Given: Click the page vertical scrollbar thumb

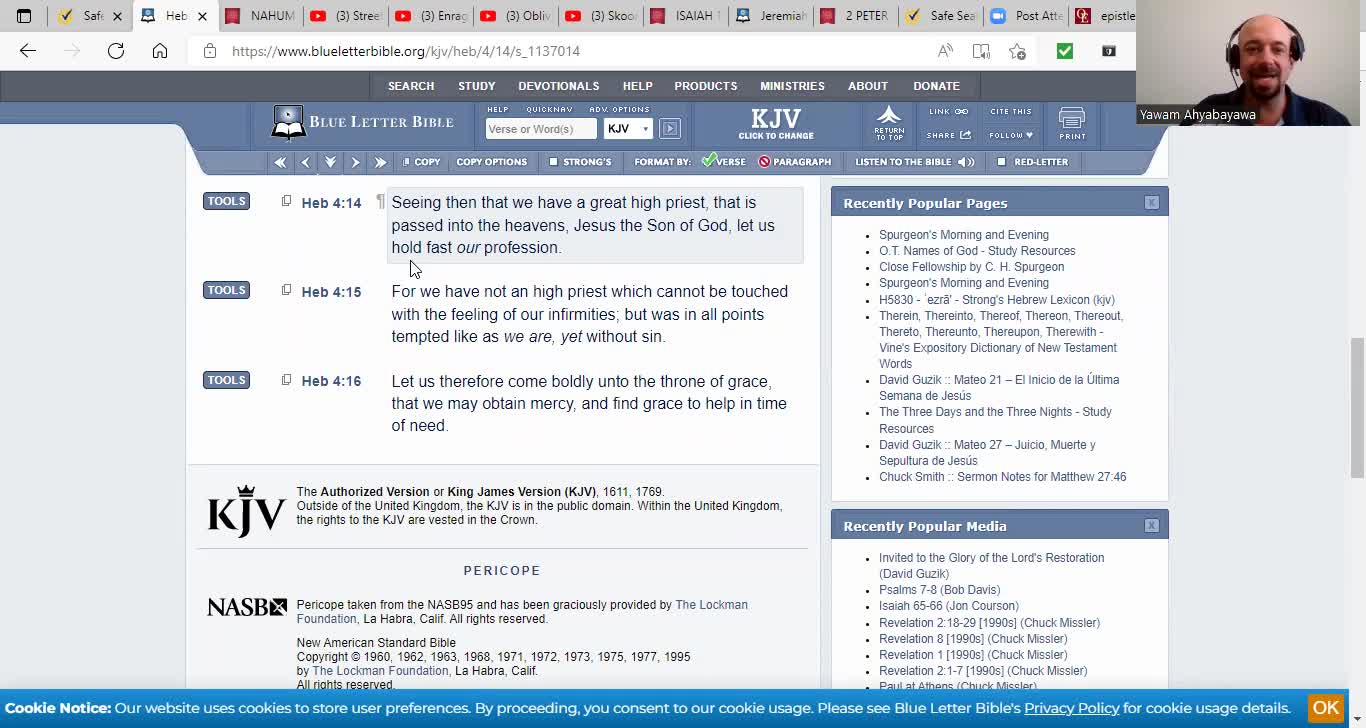Looking at the screenshot, I should 1357,408.
